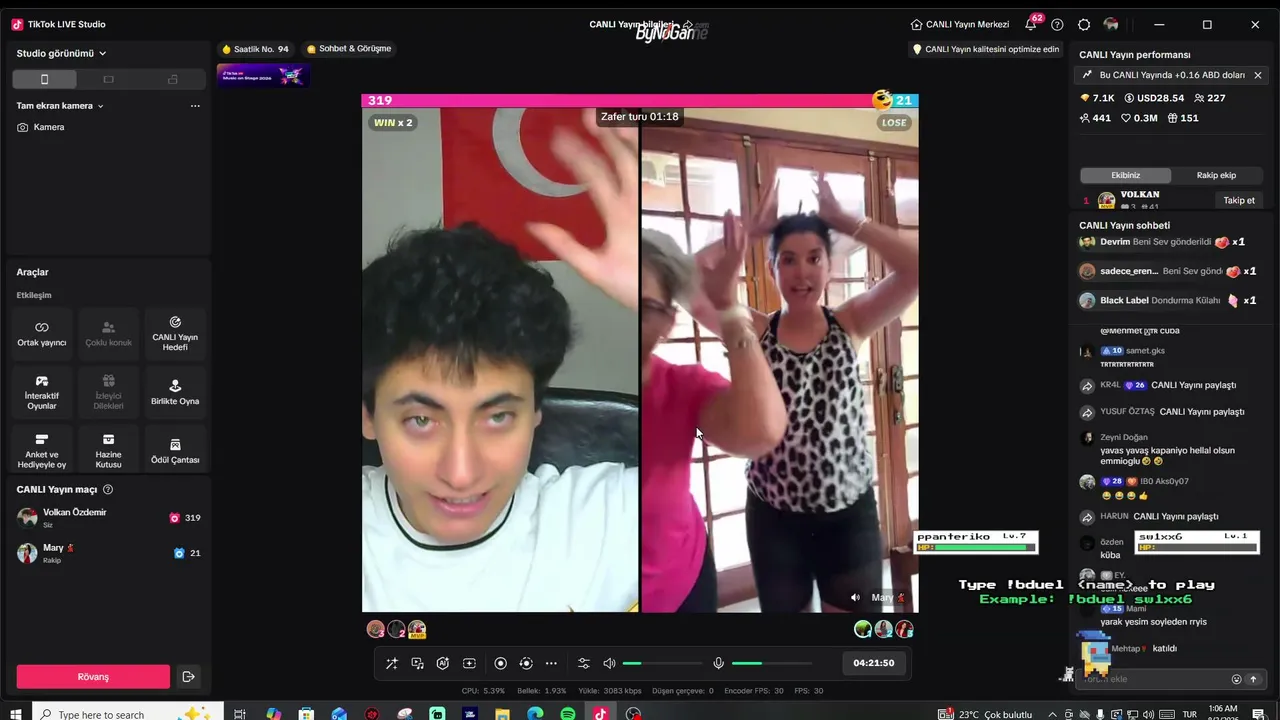Select Volkan Özdemir in match list
Viewport: 1280px width, 720px height.
tap(108, 517)
